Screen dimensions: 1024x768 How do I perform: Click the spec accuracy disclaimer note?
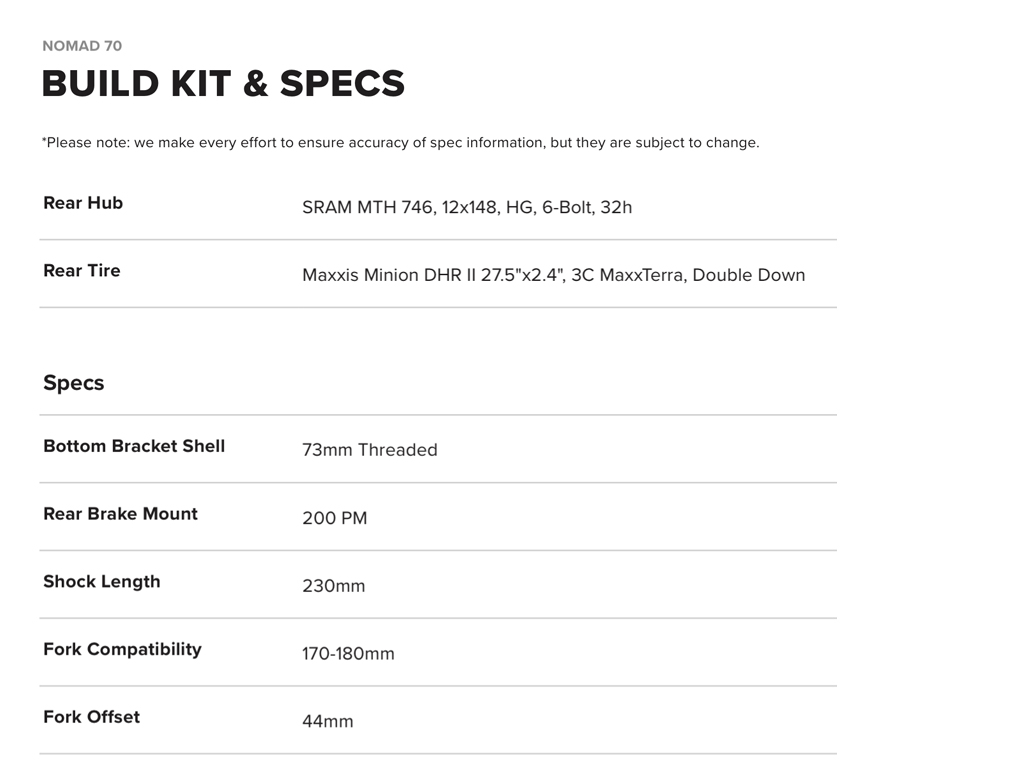(400, 142)
